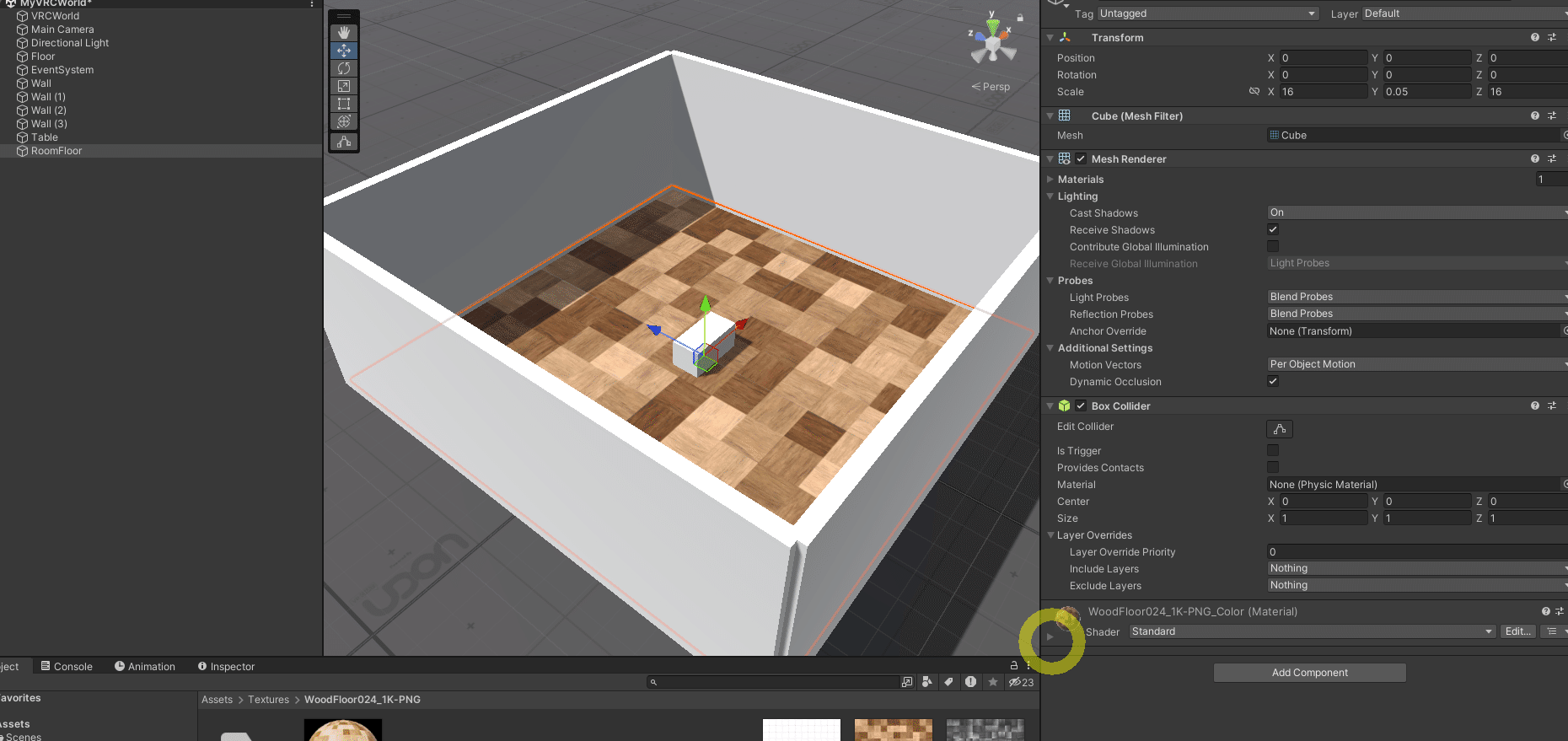The width and height of the screenshot is (1568, 741).
Task: Collapse the Transform component
Action: [1050, 38]
